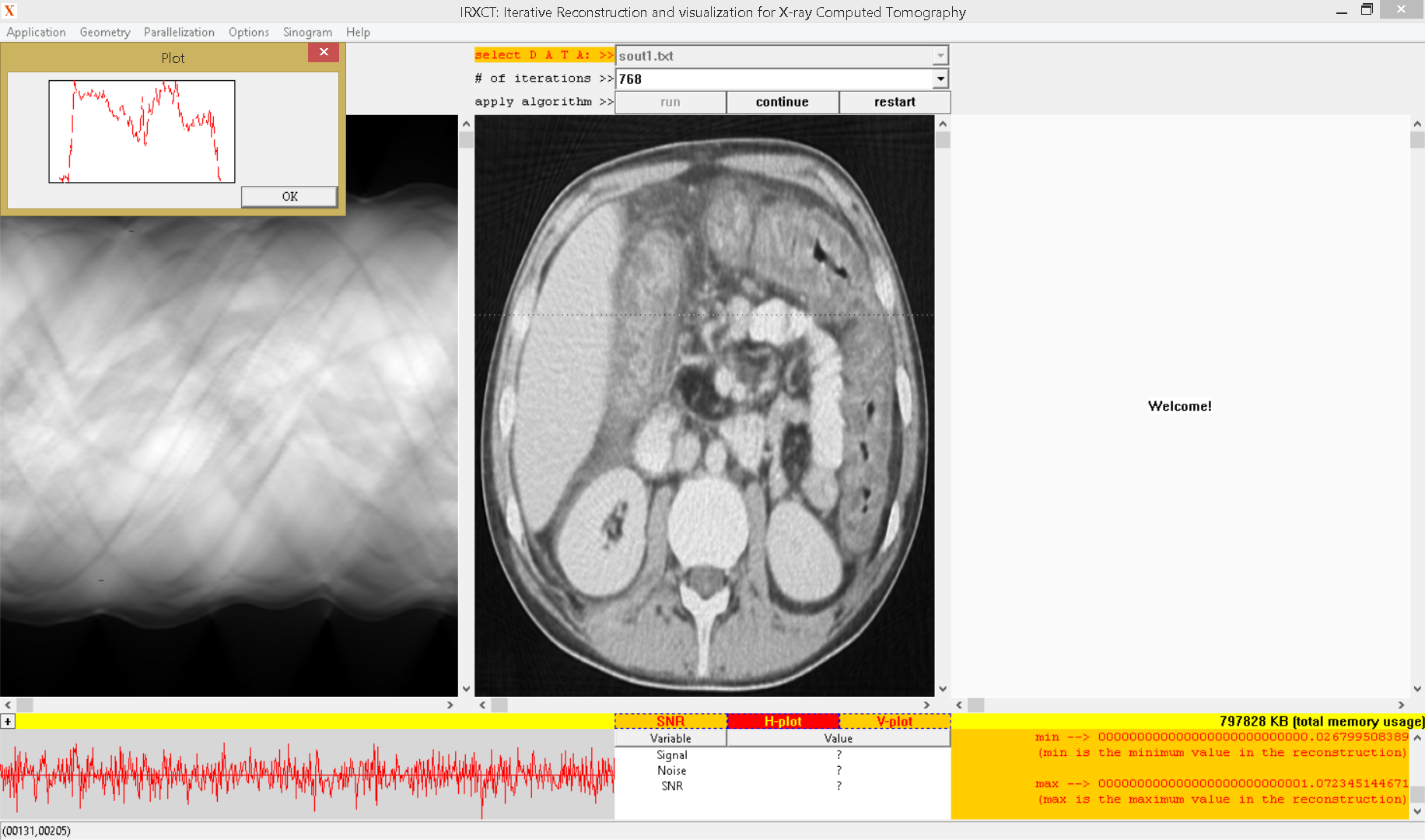This screenshot has width=1425, height=840.
Task: Click the iterations field showing 768
Action: click(774, 79)
